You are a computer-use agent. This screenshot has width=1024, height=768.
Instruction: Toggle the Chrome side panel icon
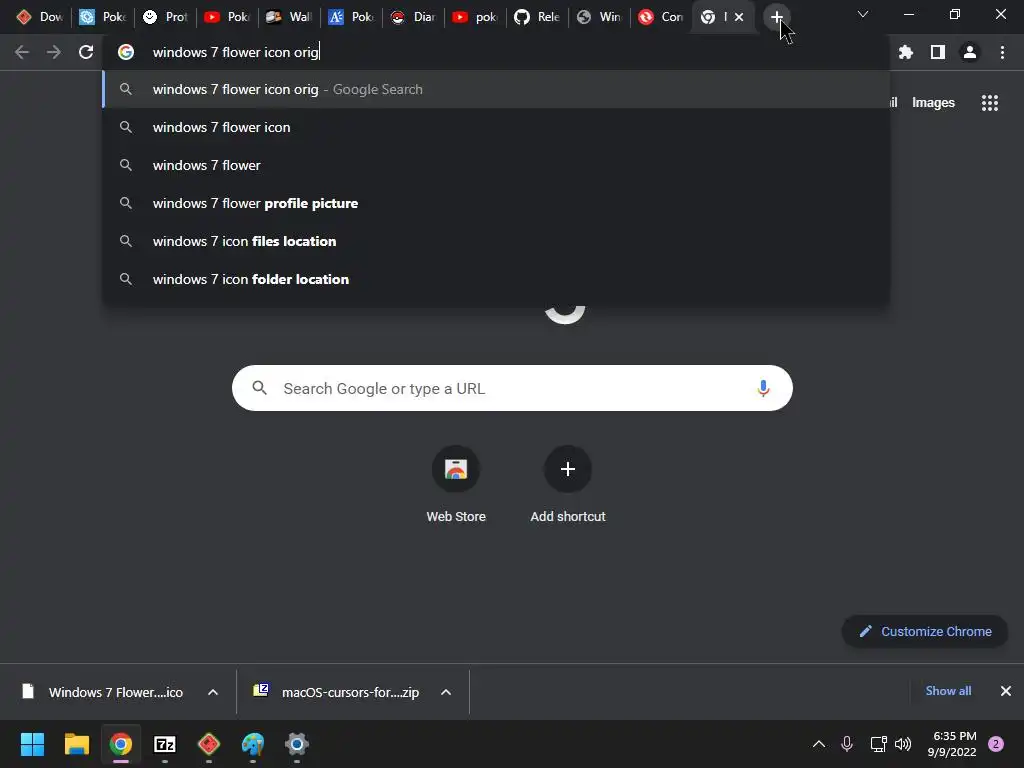click(938, 52)
